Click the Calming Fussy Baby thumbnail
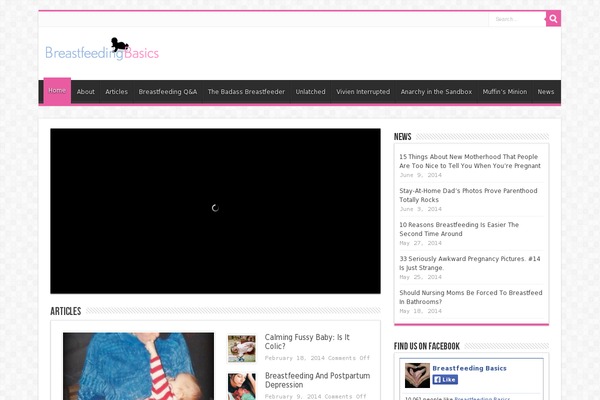This screenshot has width=600, height=400. click(242, 349)
